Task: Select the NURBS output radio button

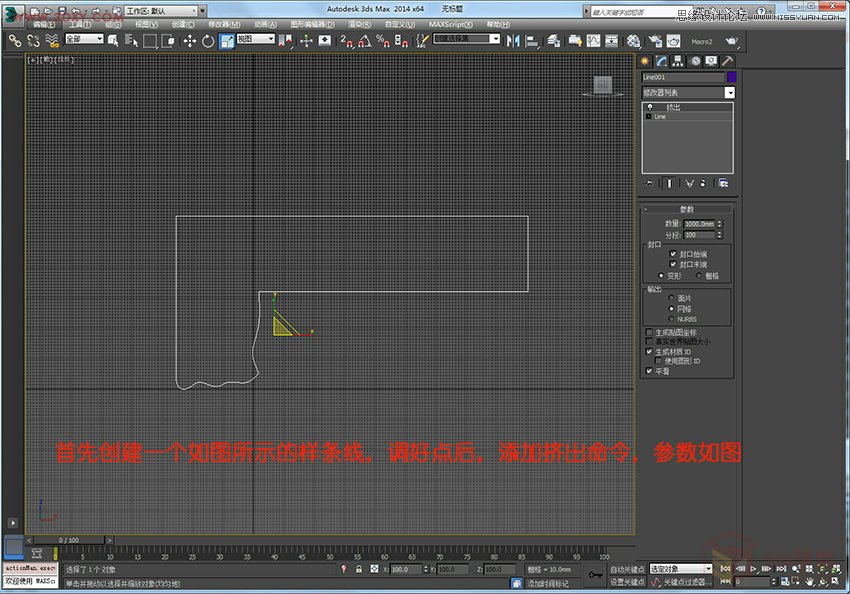Action: (x=671, y=318)
